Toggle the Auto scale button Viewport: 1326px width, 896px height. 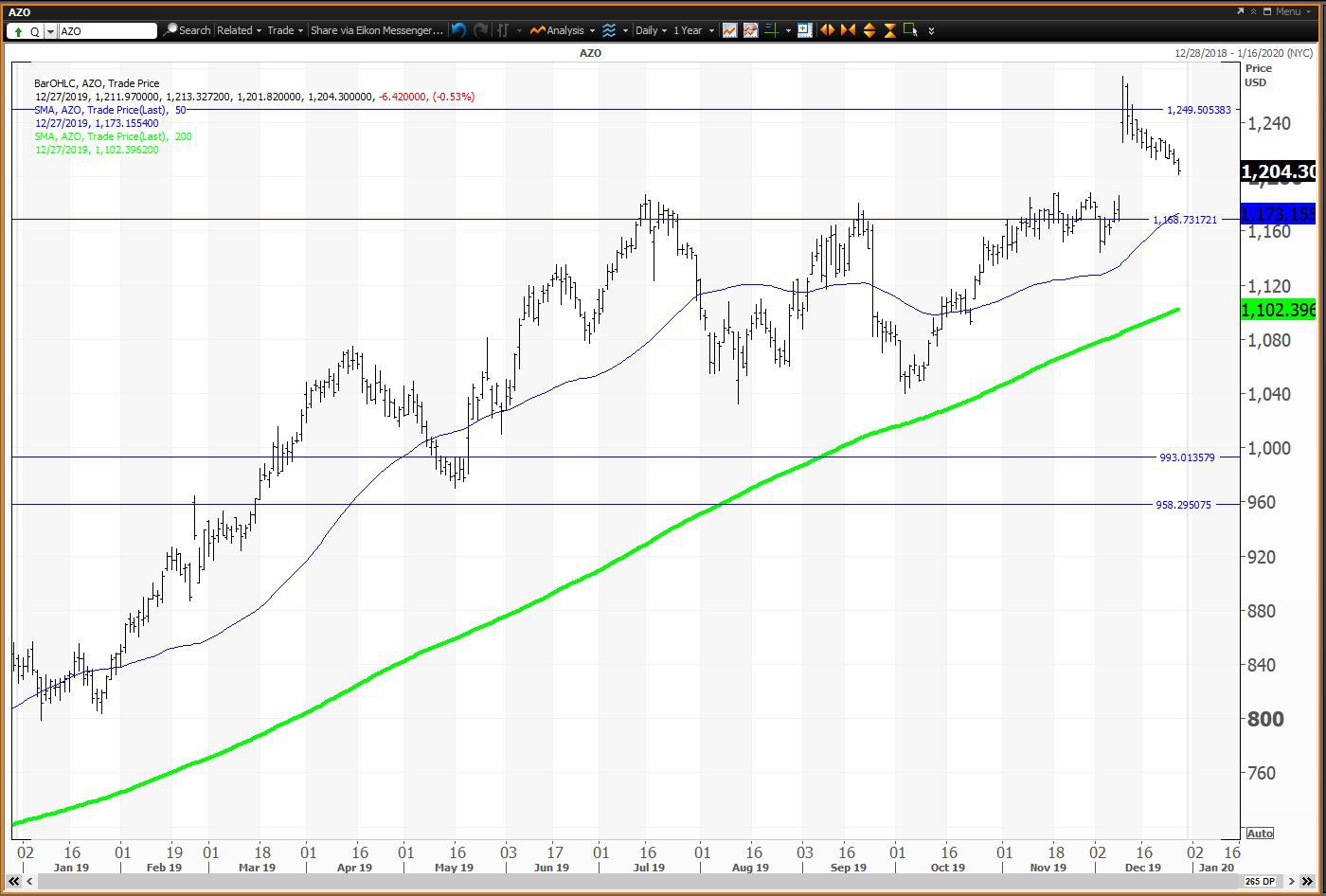1260,833
